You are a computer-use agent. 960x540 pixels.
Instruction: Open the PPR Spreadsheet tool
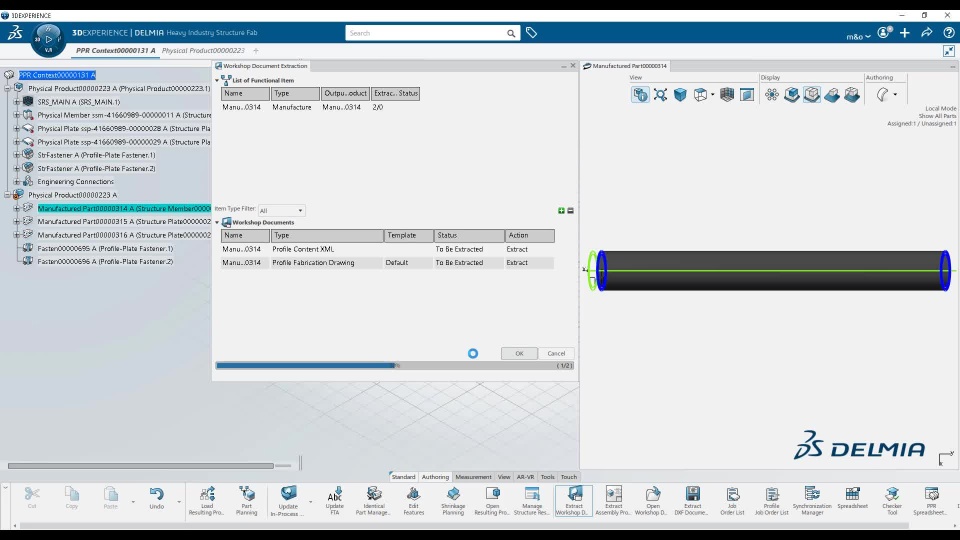931,500
